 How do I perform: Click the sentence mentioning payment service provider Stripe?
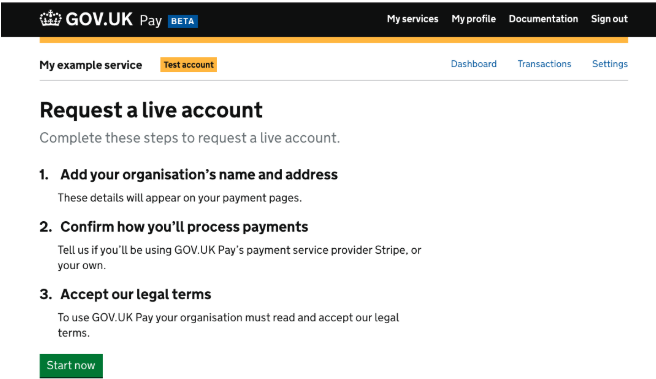(239, 258)
